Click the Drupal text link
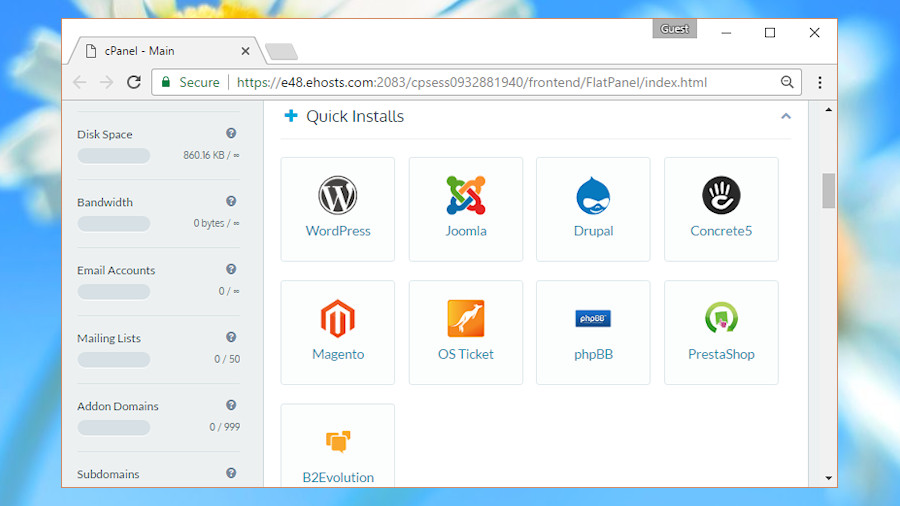Viewport: 900px width, 506px height. [x=593, y=231]
